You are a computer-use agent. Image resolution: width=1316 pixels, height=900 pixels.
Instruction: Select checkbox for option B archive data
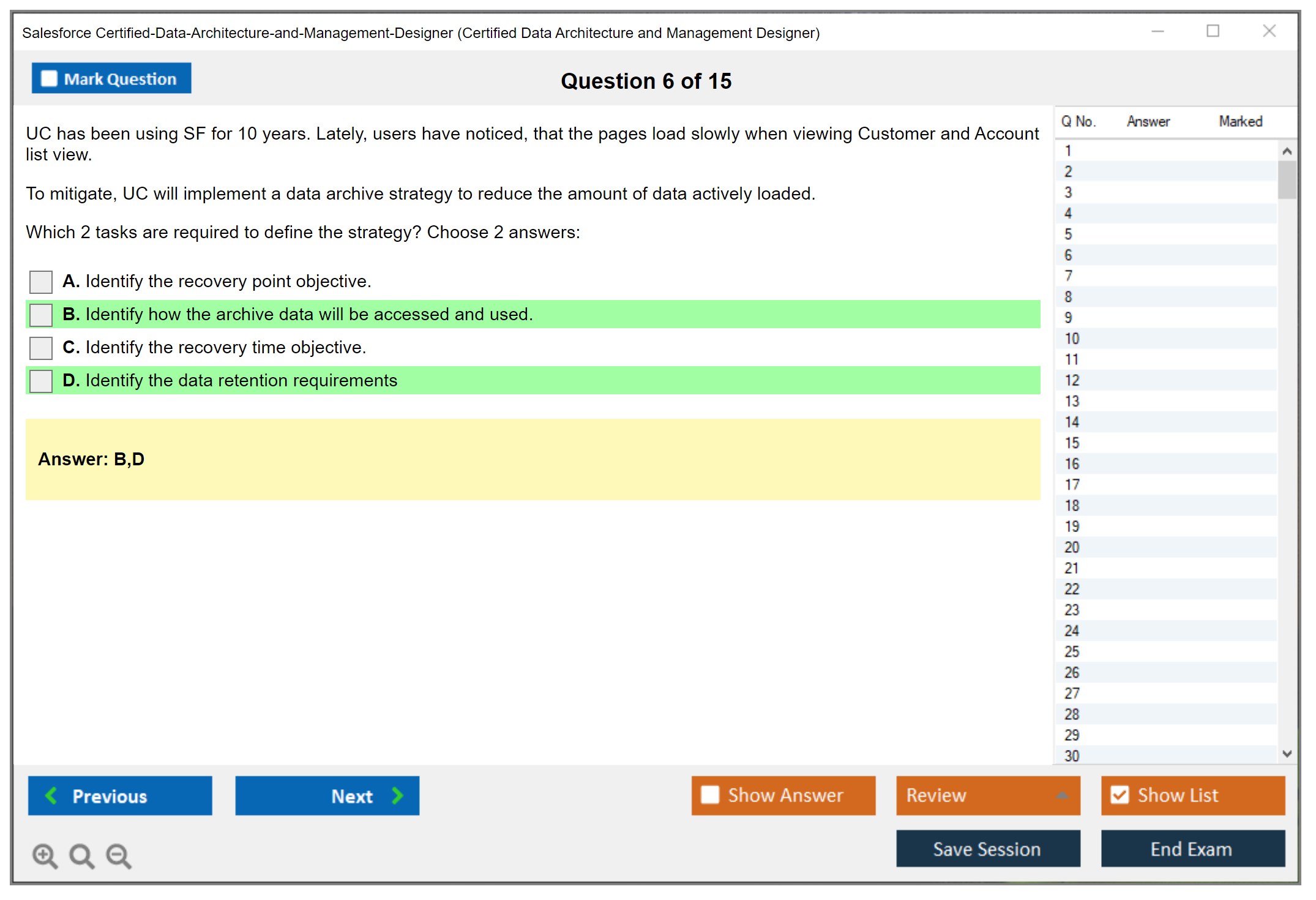point(41,315)
